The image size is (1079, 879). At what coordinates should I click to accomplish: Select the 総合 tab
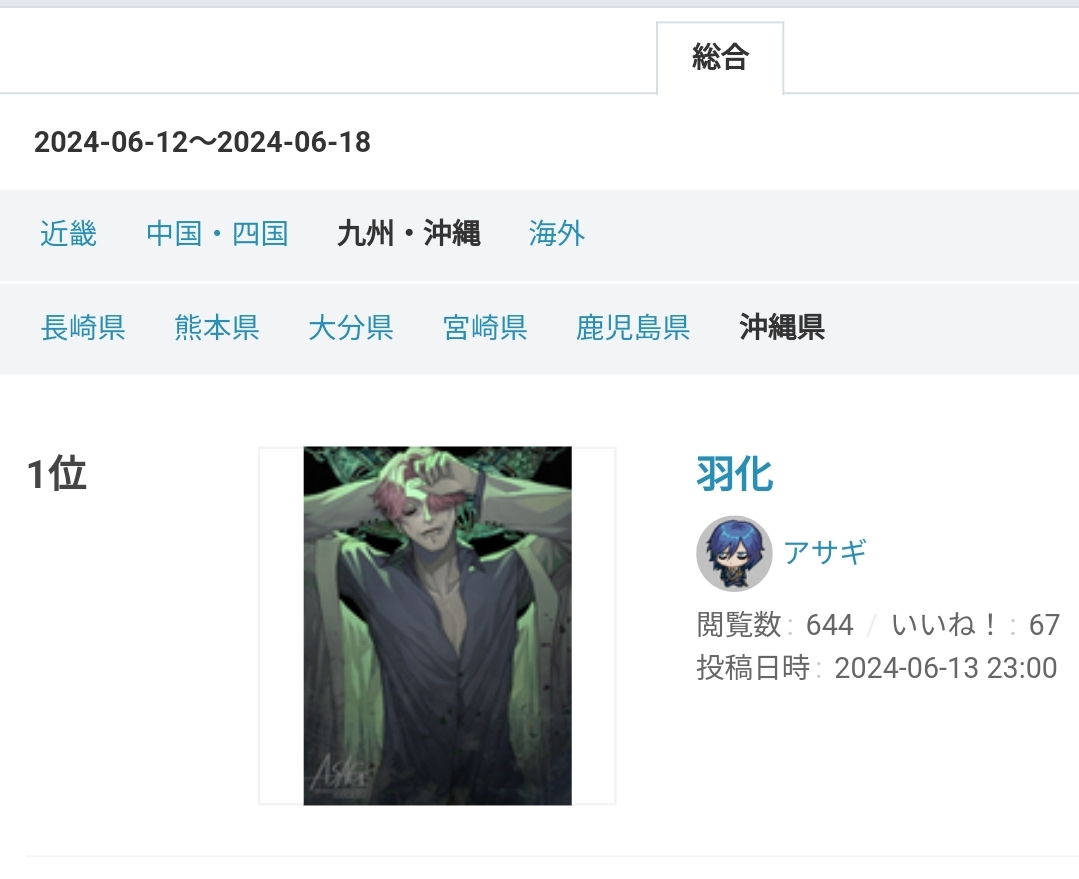pyautogui.click(x=720, y=58)
